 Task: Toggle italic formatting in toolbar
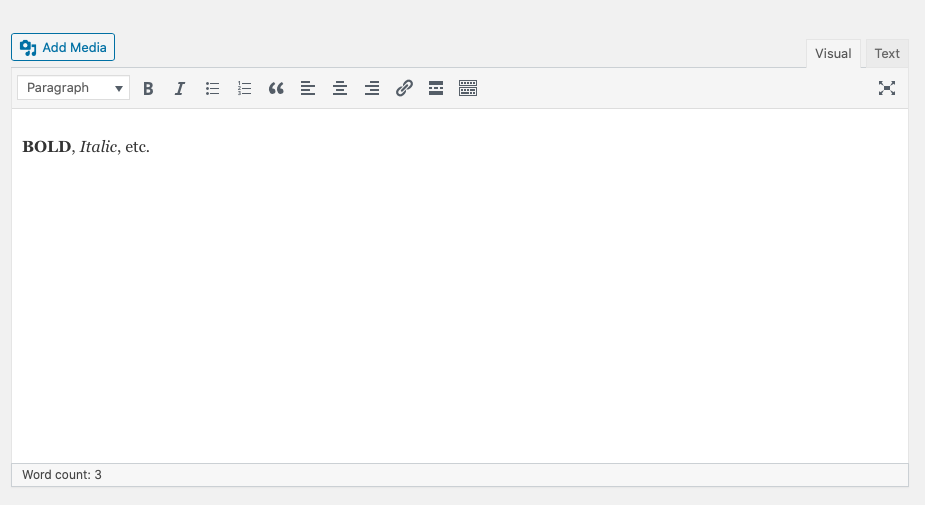180,88
